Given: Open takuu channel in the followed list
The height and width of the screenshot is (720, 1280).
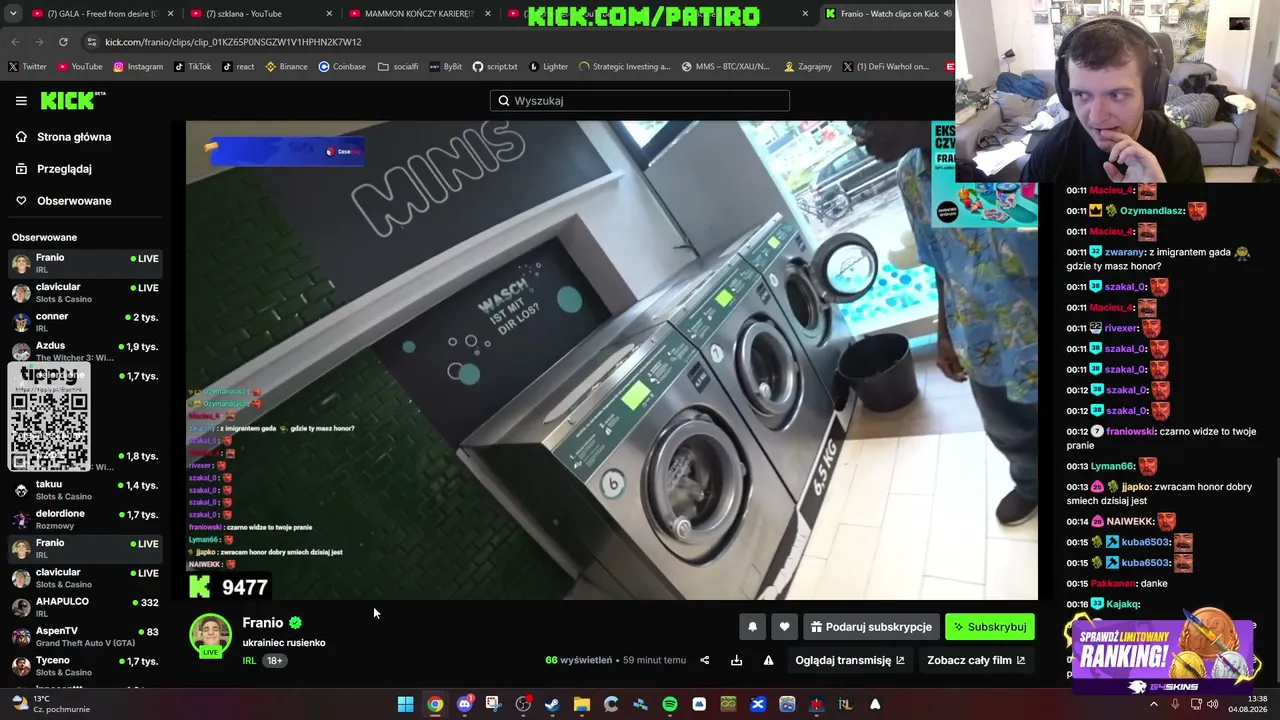Looking at the screenshot, I should point(85,490).
